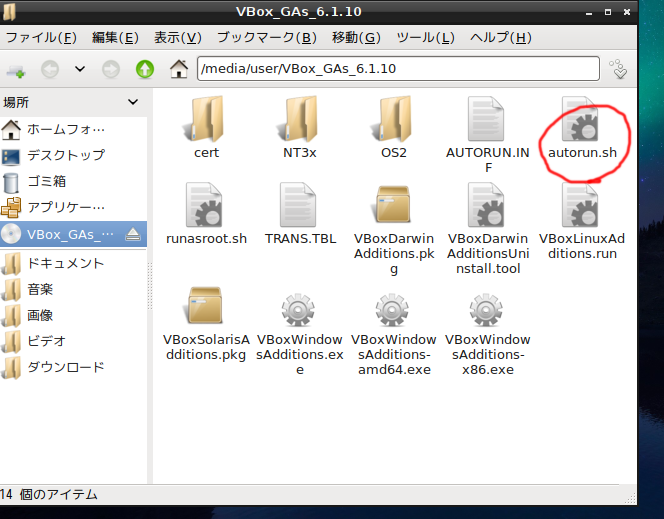Click the resize grip at window corner
Viewport: 664px width, 519px height.
tap(631, 498)
